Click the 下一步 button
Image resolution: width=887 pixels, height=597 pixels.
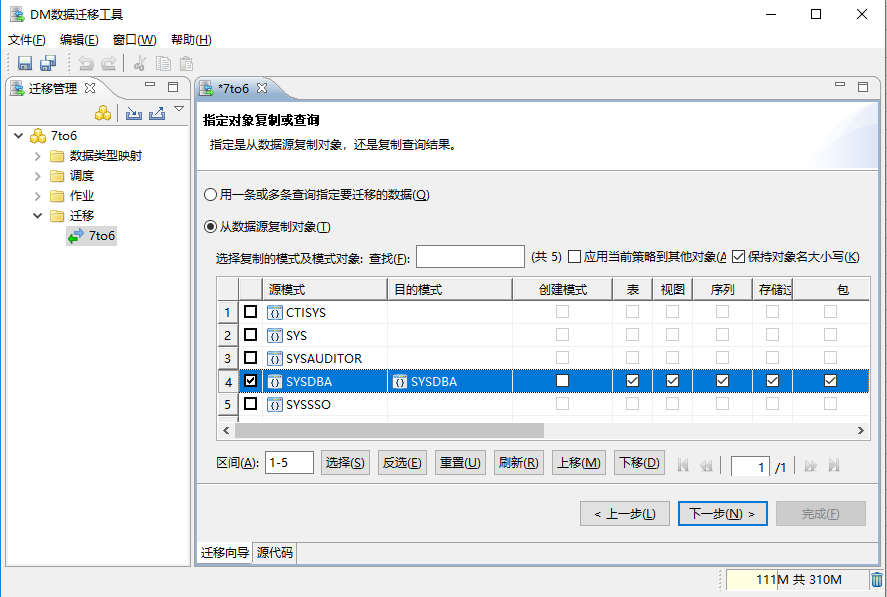[x=722, y=513]
